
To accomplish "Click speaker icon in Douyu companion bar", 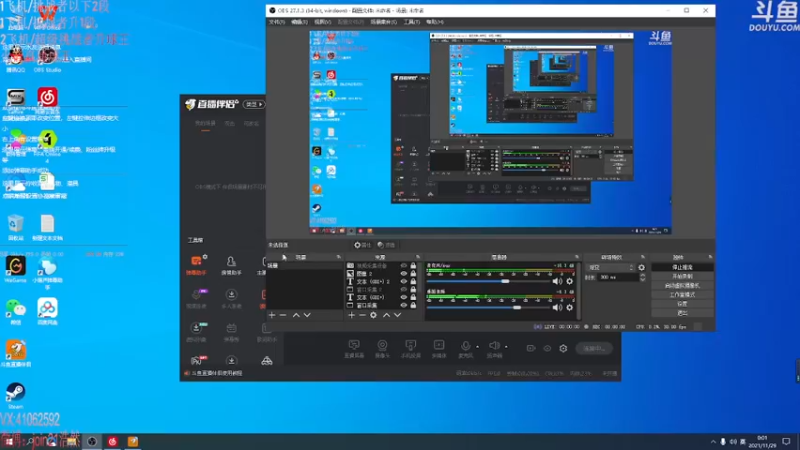I will point(494,349).
